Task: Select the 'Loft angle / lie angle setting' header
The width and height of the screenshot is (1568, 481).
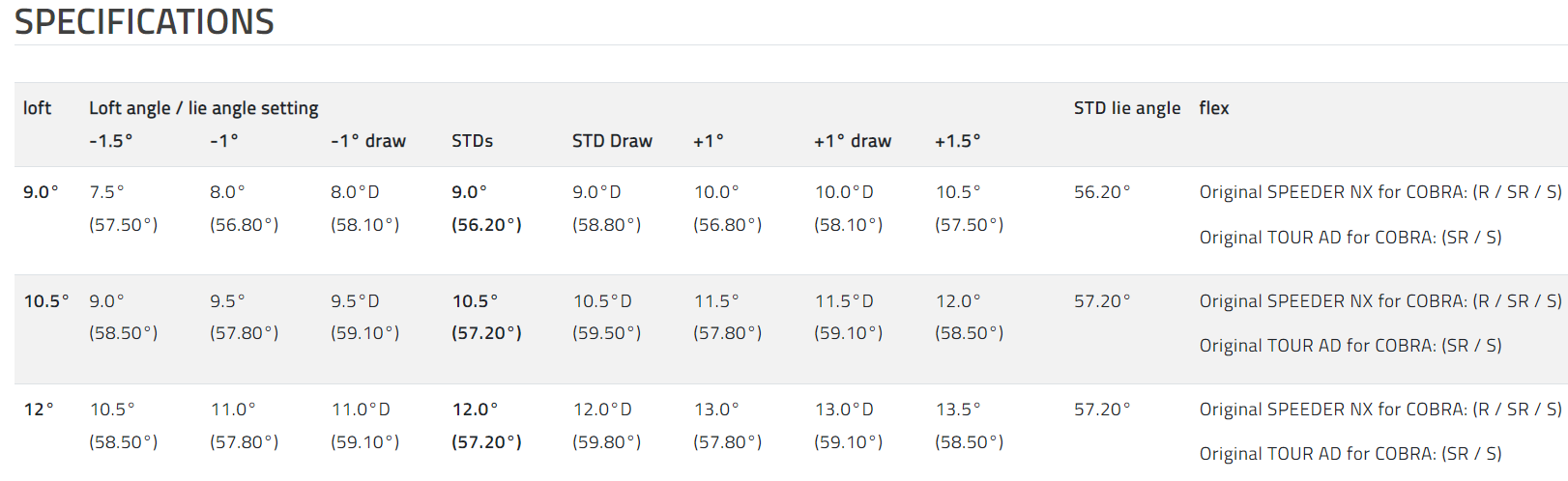Action: tap(203, 108)
